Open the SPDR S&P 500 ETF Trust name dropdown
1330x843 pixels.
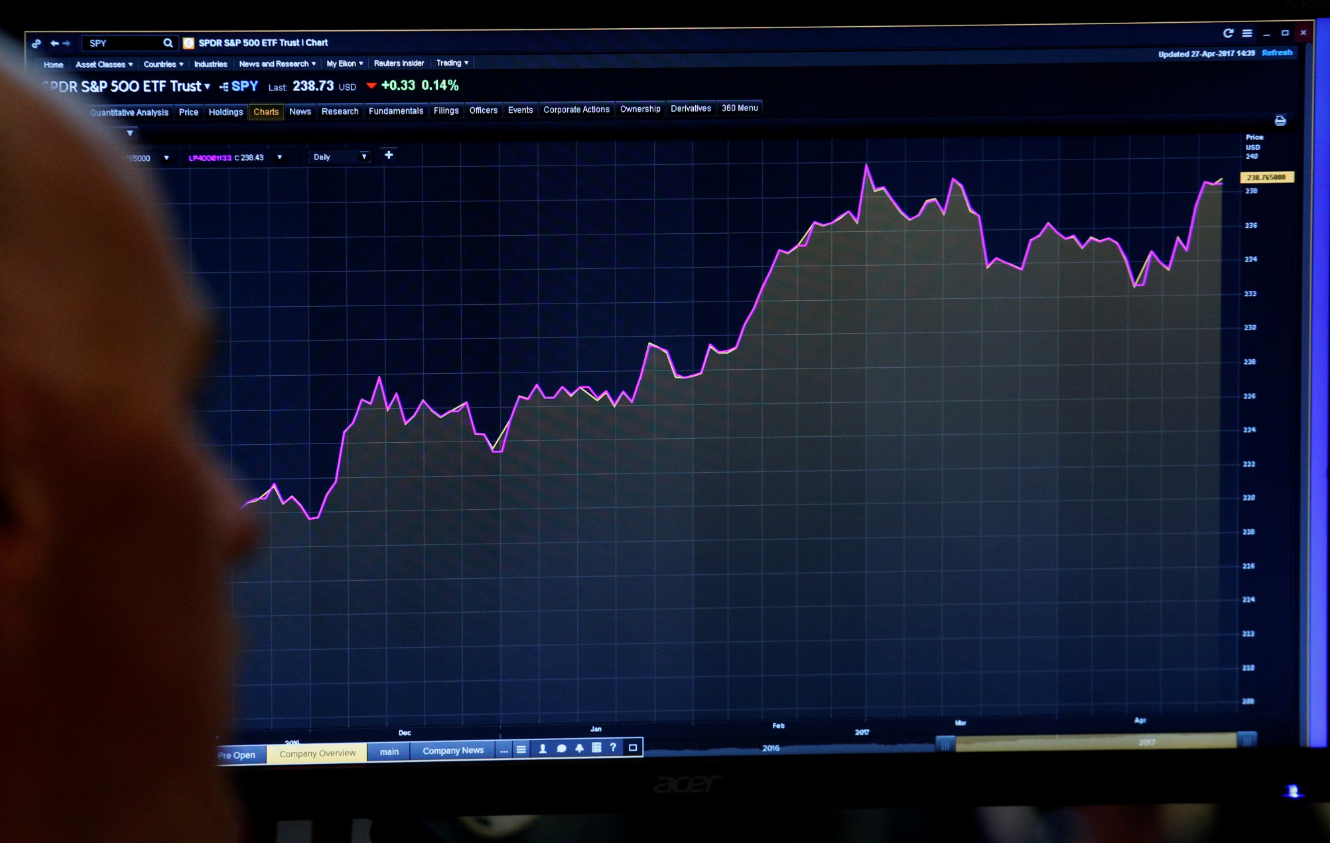tap(207, 87)
